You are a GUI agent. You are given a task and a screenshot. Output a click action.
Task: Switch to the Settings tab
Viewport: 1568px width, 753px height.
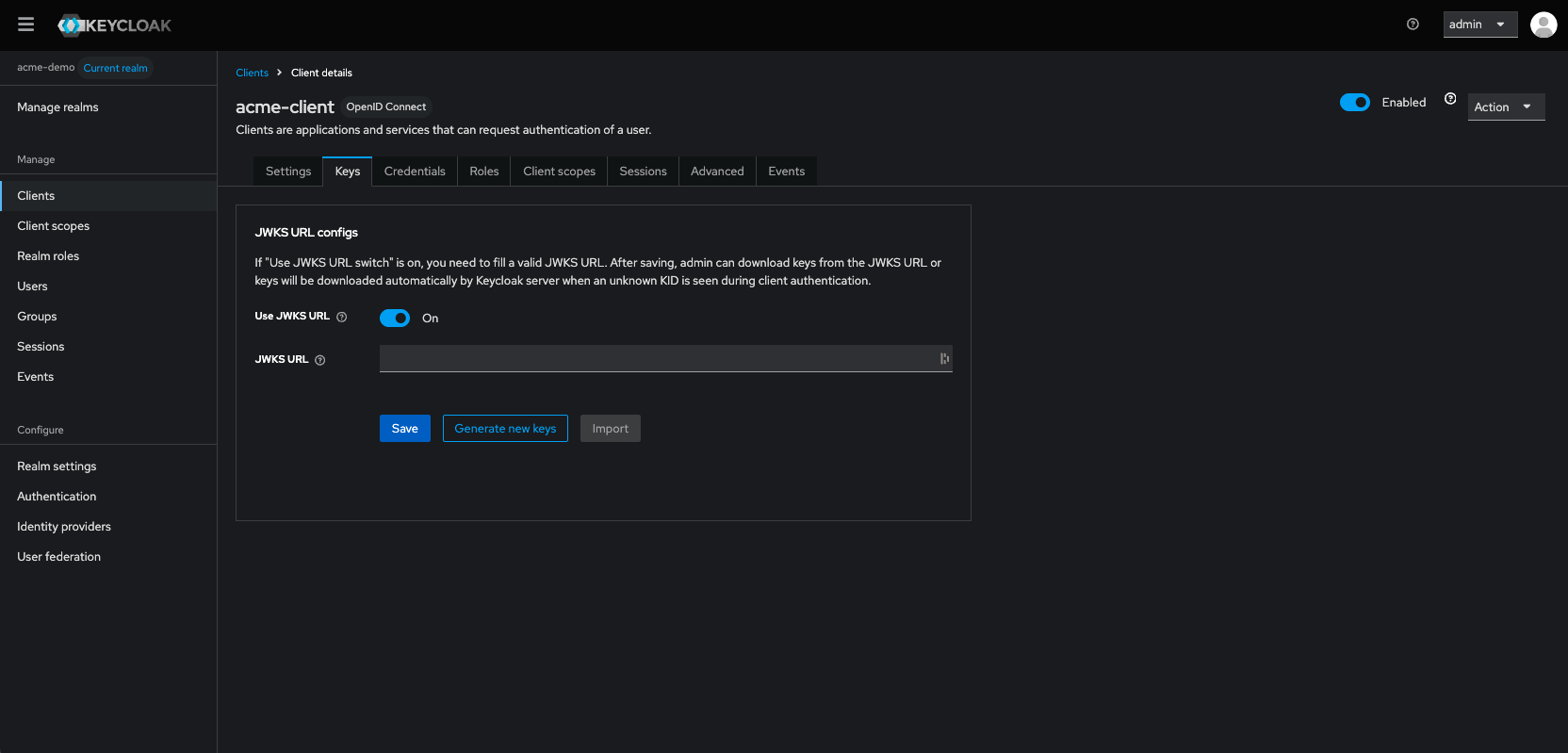288,172
